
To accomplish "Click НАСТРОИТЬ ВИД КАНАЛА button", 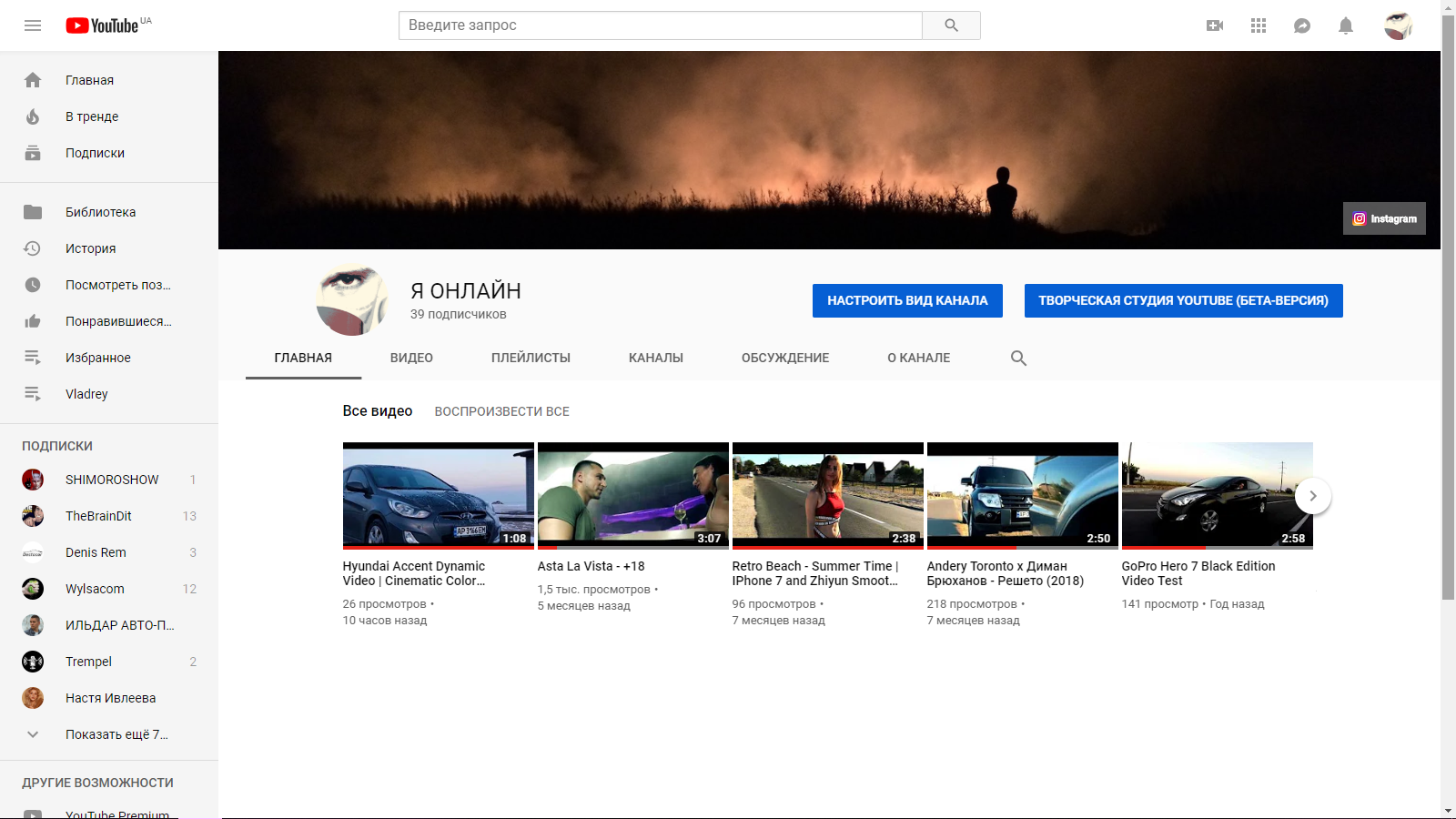I will coord(907,300).
